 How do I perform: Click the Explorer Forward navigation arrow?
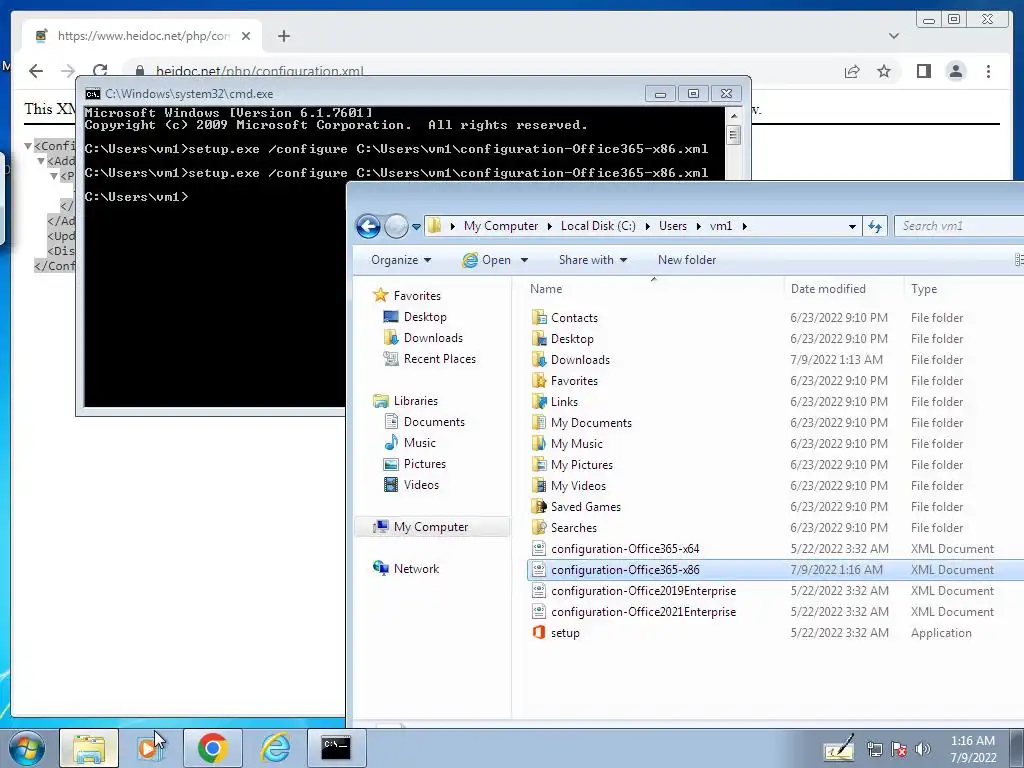[x=396, y=226]
